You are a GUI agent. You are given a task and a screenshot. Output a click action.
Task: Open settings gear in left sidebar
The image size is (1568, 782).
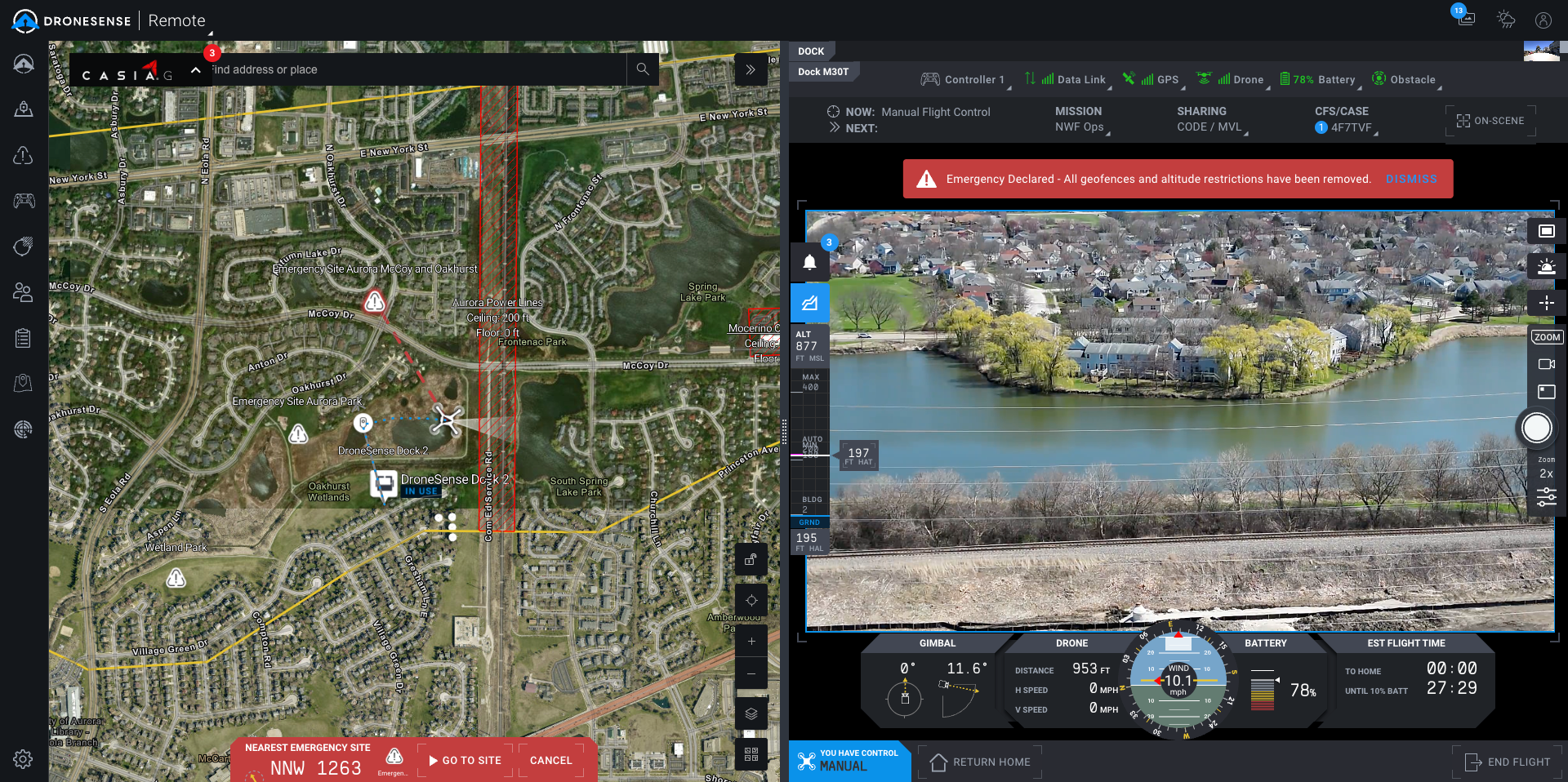(x=23, y=759)
